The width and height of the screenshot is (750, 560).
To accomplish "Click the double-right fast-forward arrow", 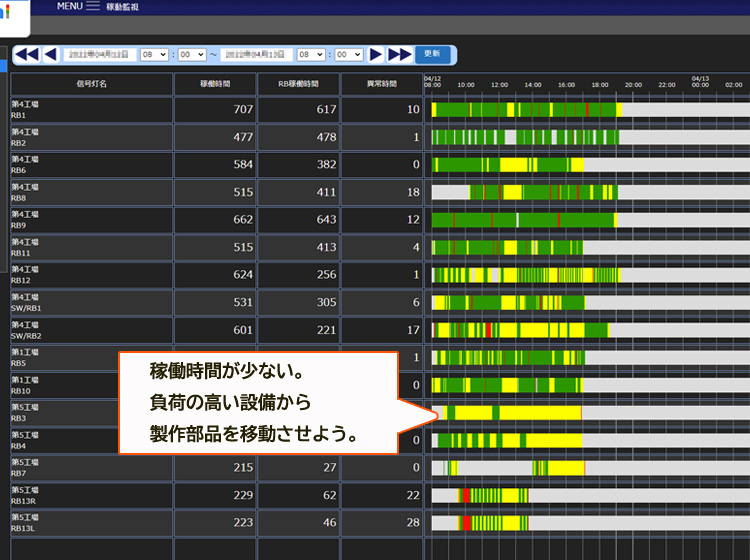I will pyautogui.click(x=399, y=54).
